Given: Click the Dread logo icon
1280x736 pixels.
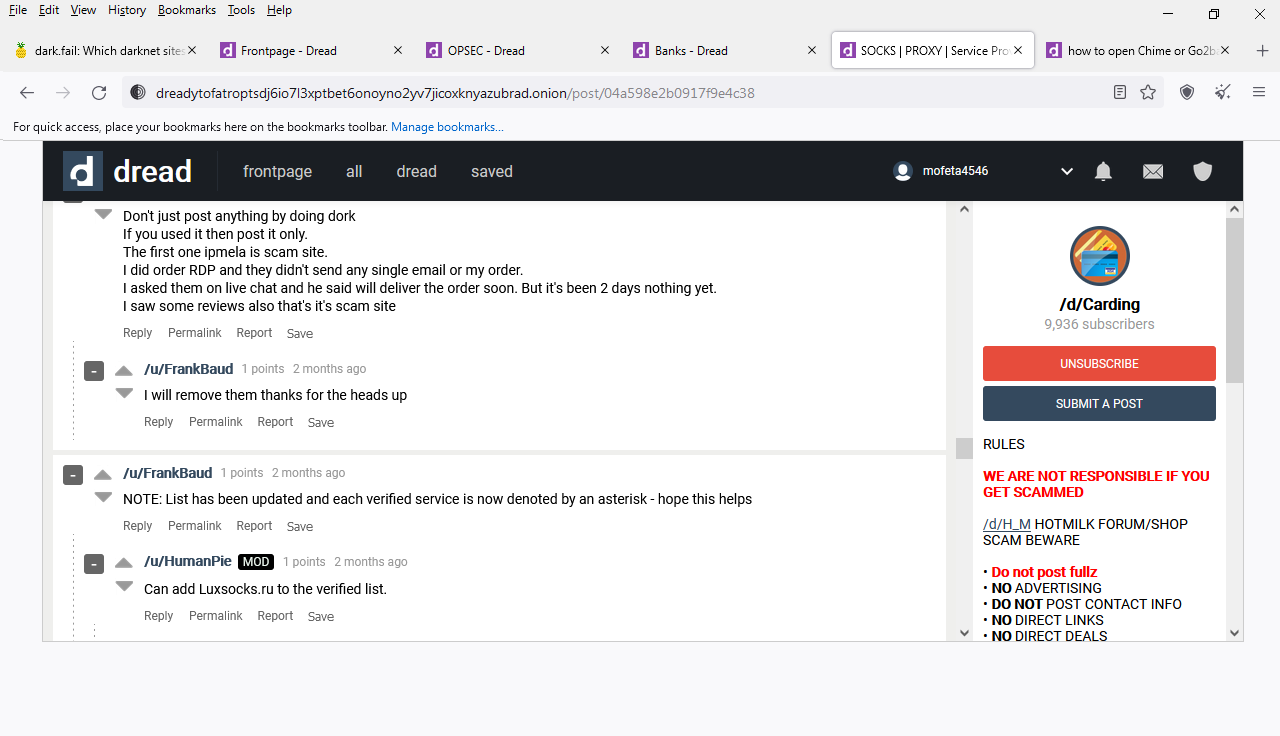Looking at the screenshot, I should (83, 171).
